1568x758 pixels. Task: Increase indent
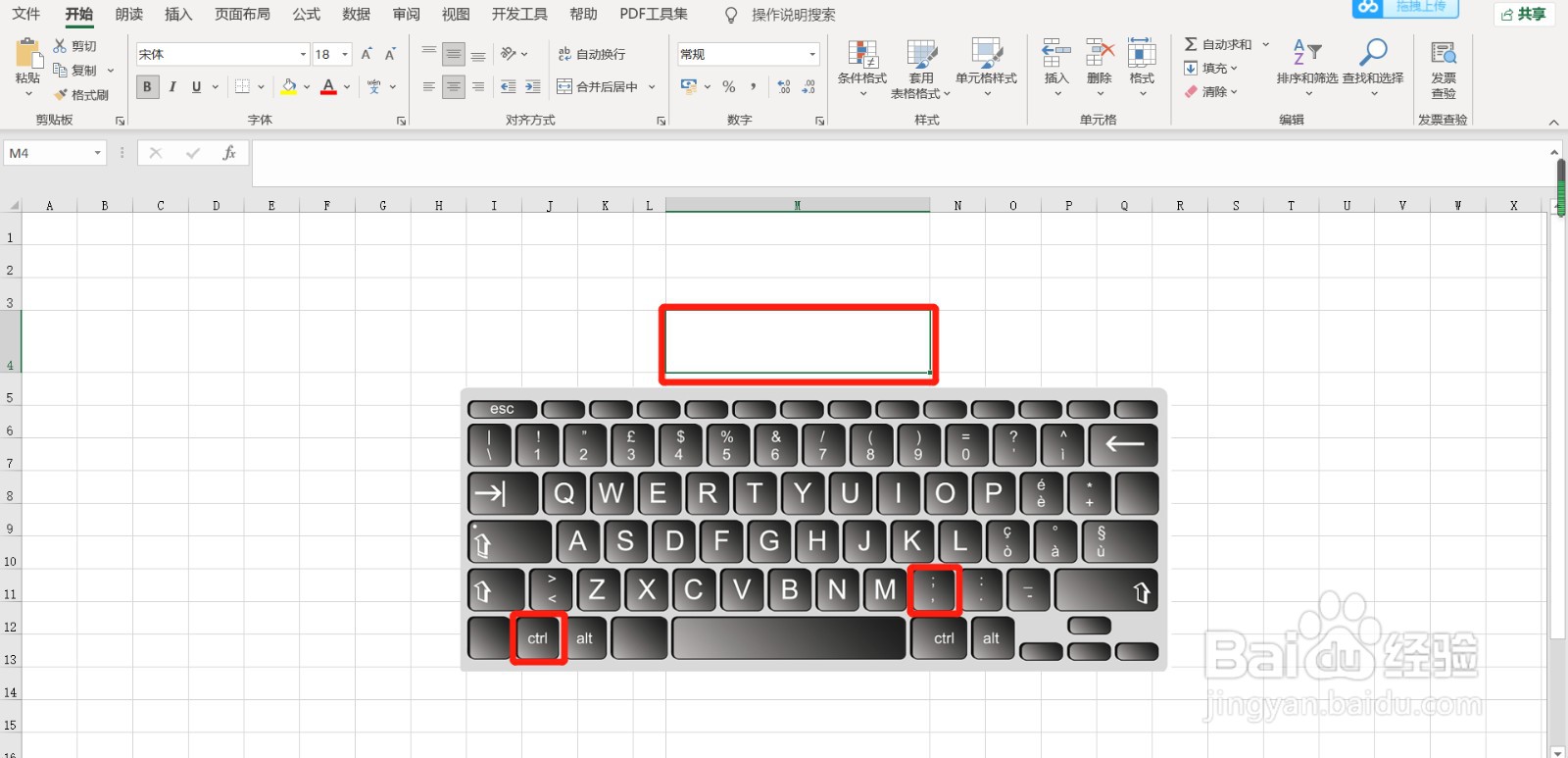[x=532, y=86]
